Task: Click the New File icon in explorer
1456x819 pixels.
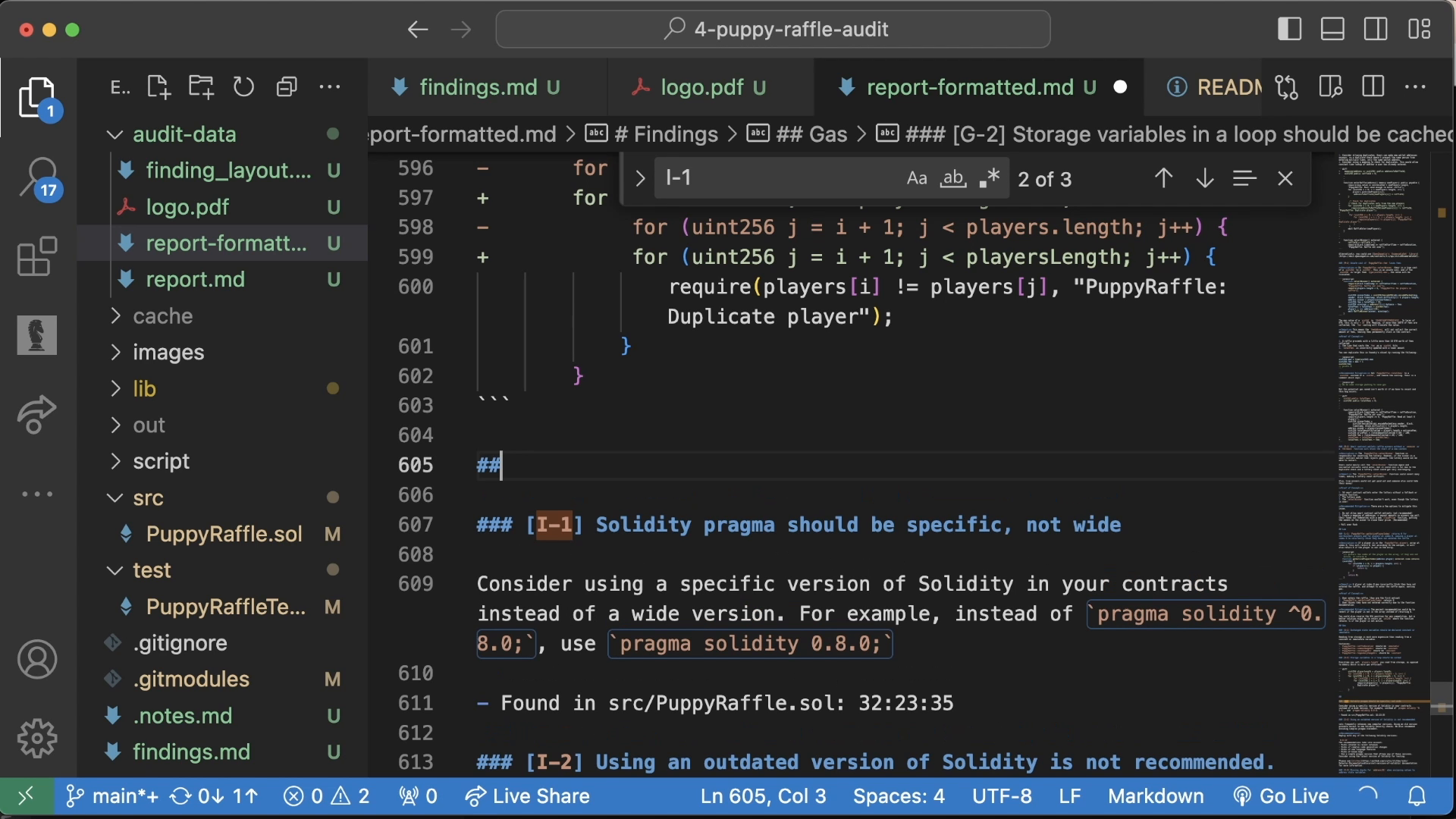Action: pyautogui.click(x=158, y=87)
